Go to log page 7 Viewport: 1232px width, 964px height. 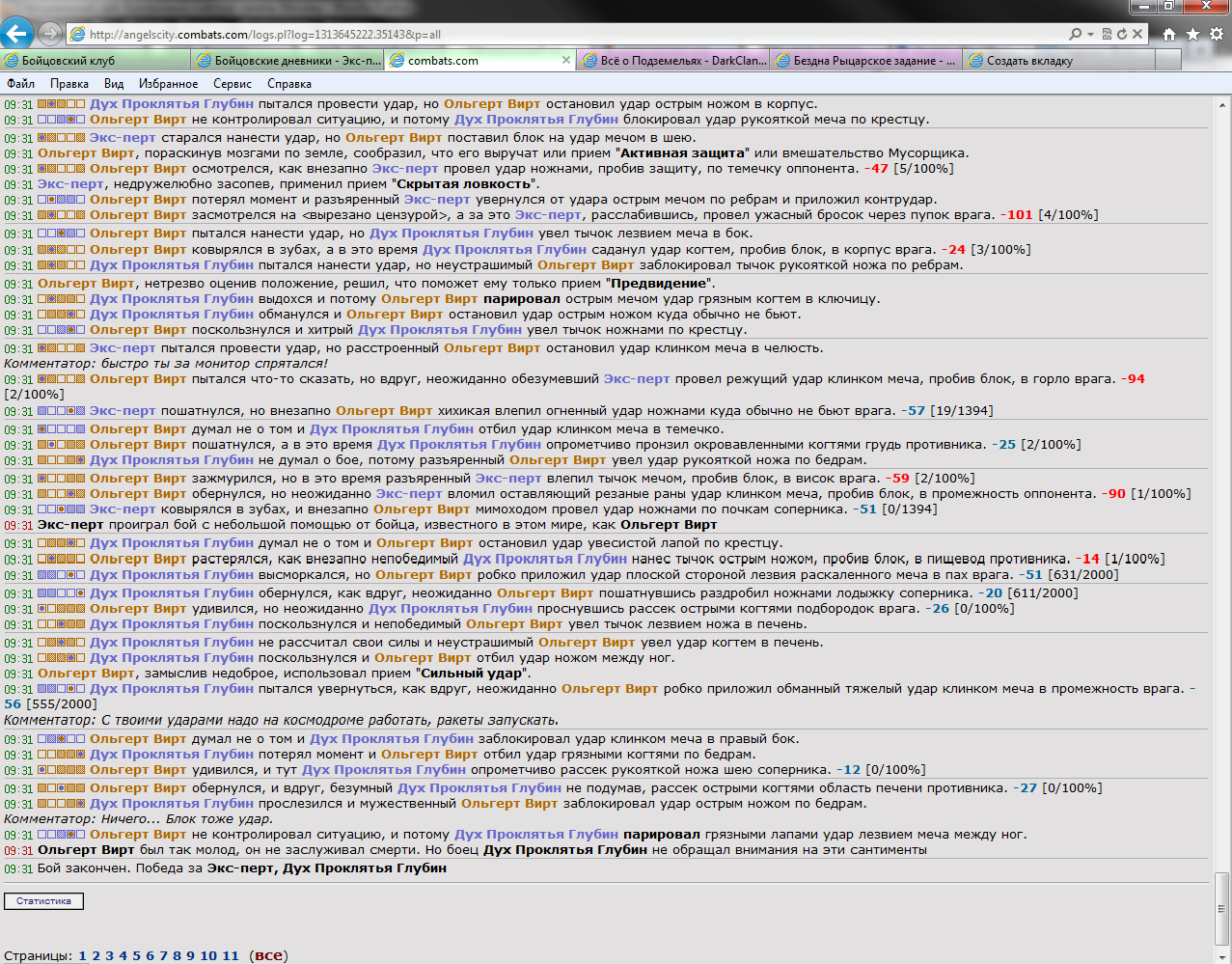[163, 956]
